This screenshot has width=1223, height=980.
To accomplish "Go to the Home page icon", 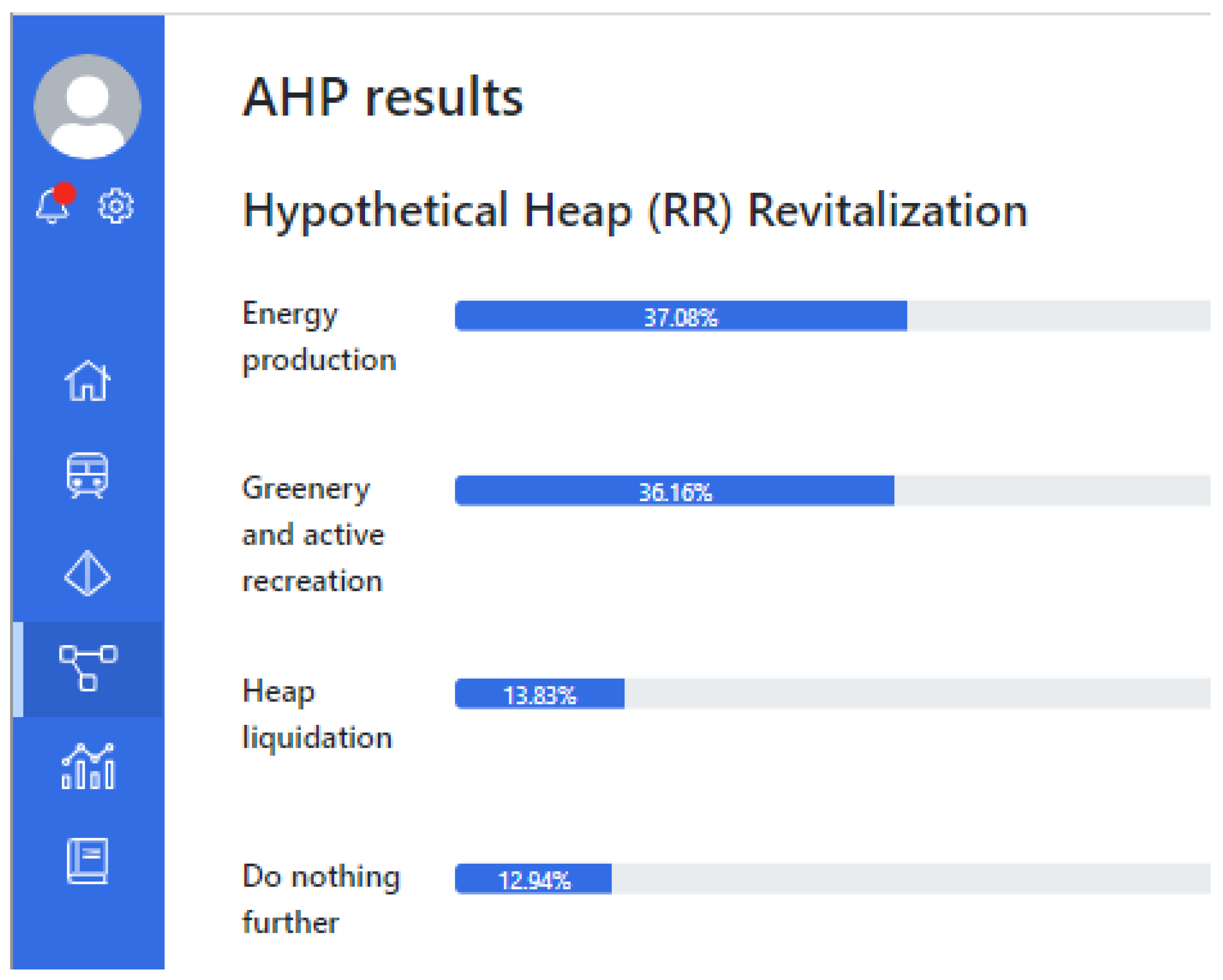I will [87, 381].
